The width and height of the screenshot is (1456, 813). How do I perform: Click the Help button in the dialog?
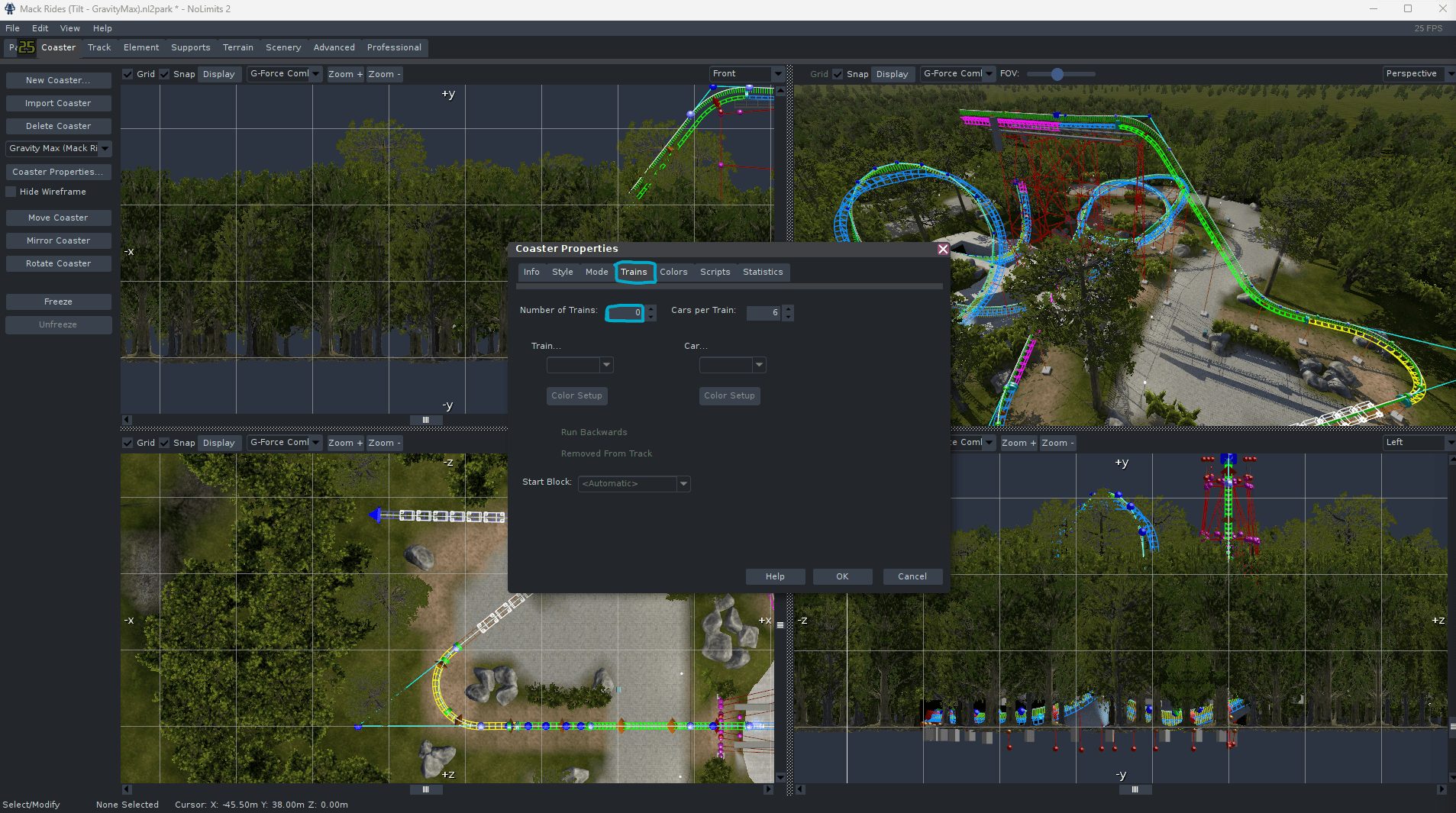coord(775,576)
